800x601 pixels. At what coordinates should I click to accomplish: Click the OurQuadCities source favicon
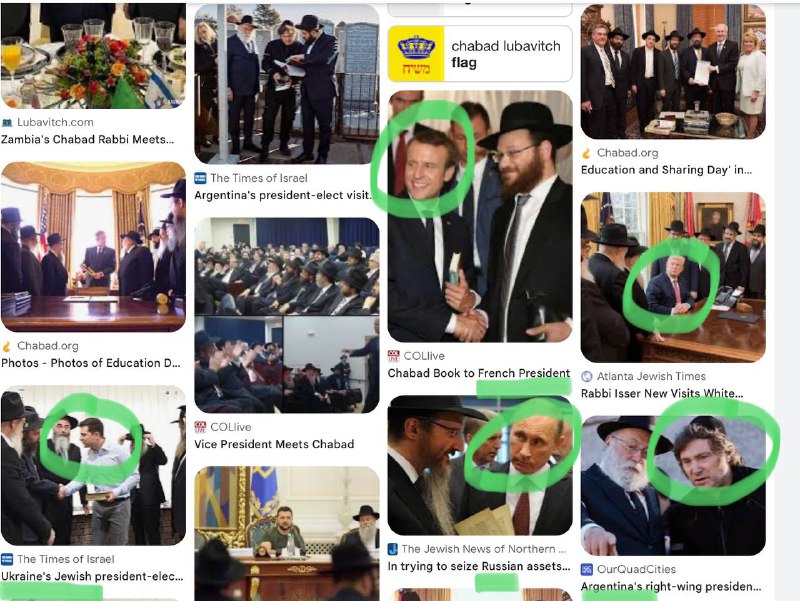(x=587, y=569)
